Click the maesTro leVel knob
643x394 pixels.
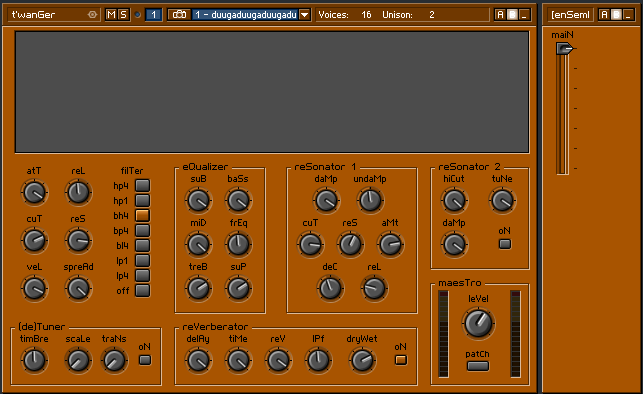point(478,323)
